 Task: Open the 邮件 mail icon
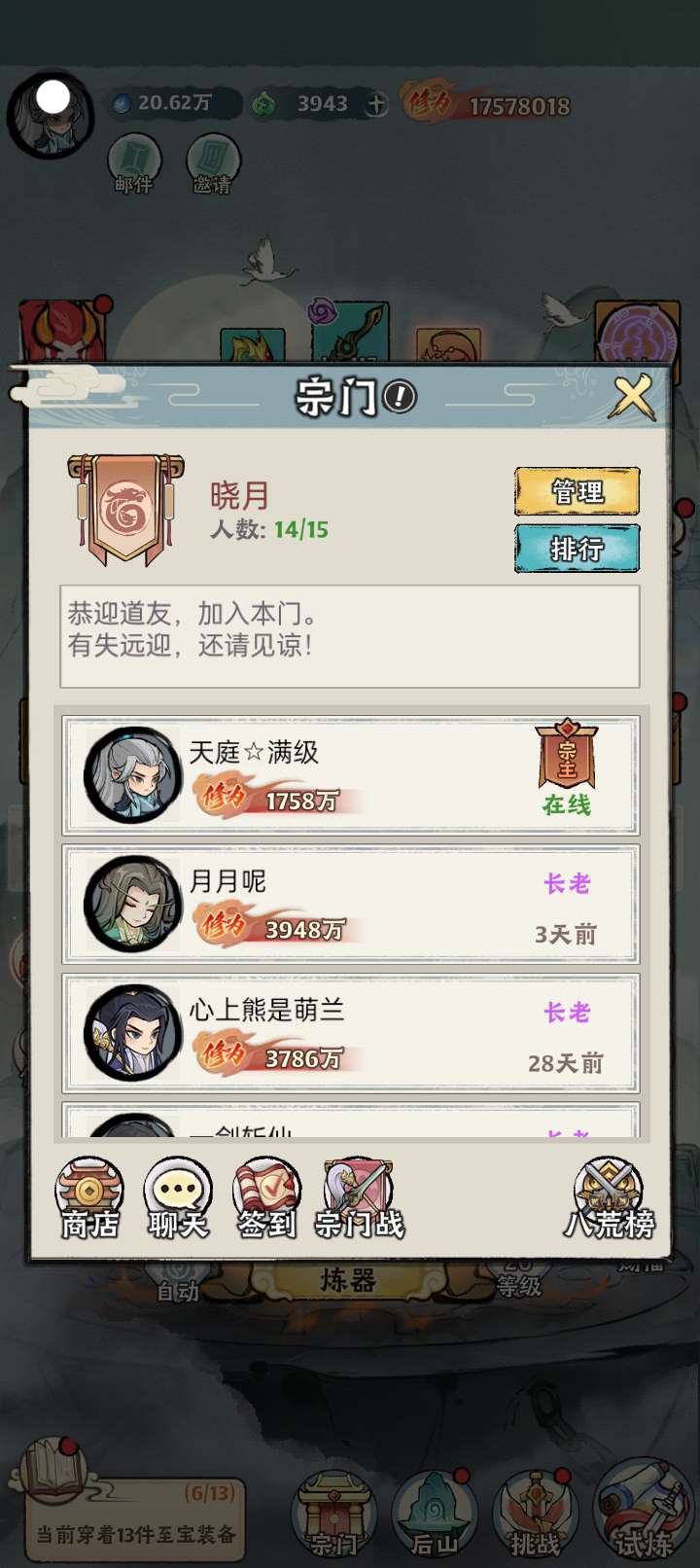[134, 164]
